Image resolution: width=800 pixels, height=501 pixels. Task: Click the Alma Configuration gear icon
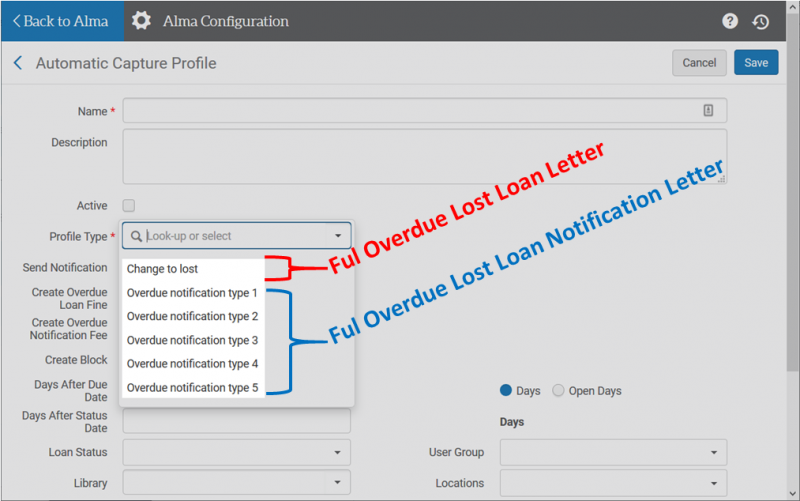tap(141, 21)
